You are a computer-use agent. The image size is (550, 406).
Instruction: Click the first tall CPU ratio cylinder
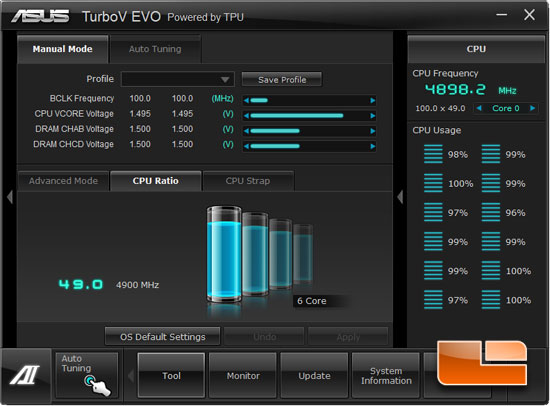[224, 254]
